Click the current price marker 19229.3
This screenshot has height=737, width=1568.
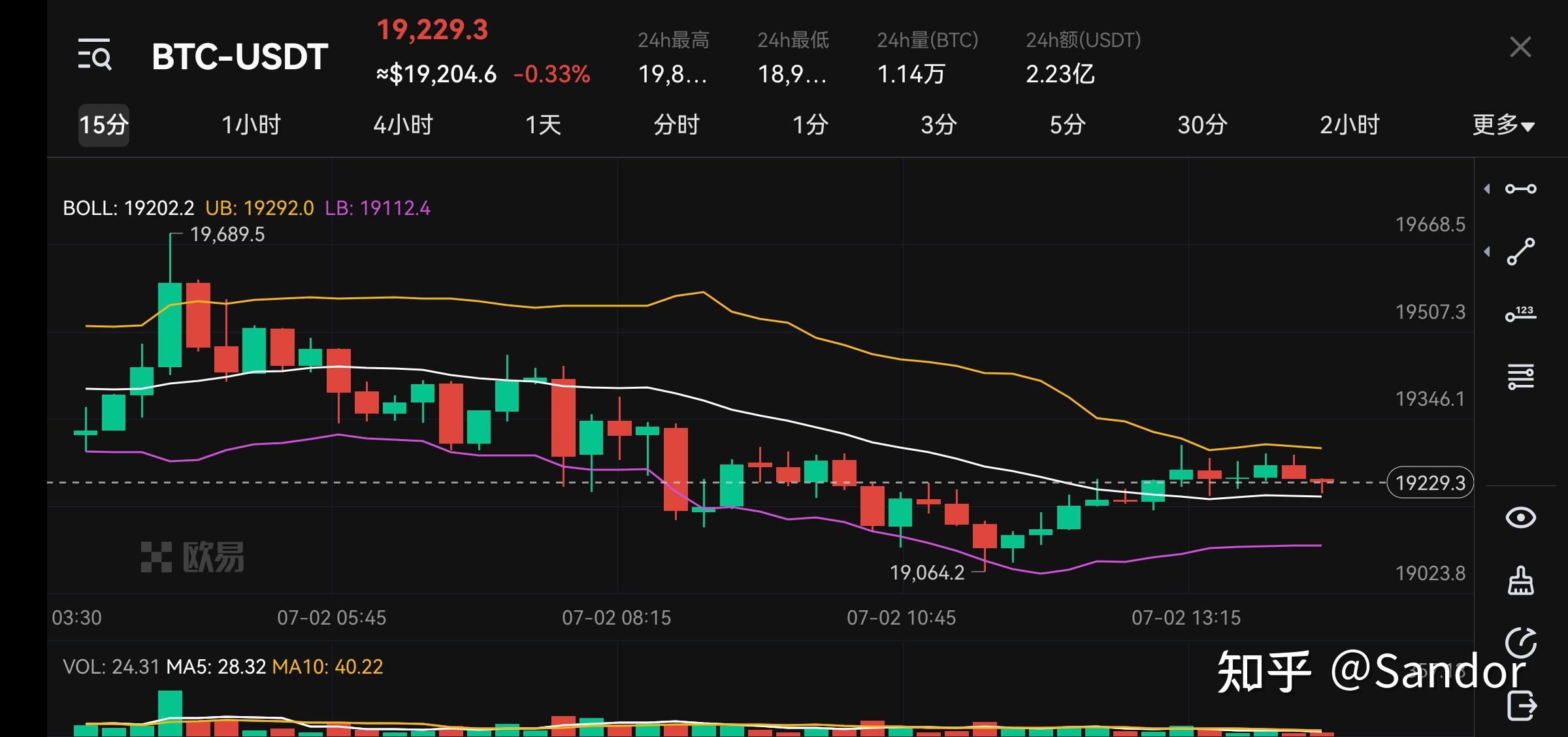pyautogui.click(x=1429, y=483)
